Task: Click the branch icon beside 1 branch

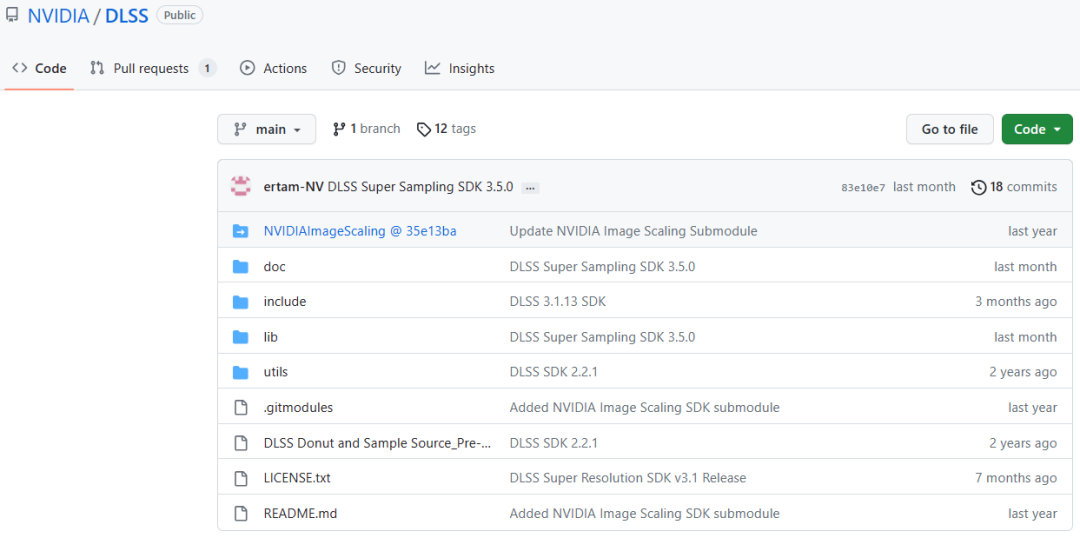Action: tap(339, 129)
